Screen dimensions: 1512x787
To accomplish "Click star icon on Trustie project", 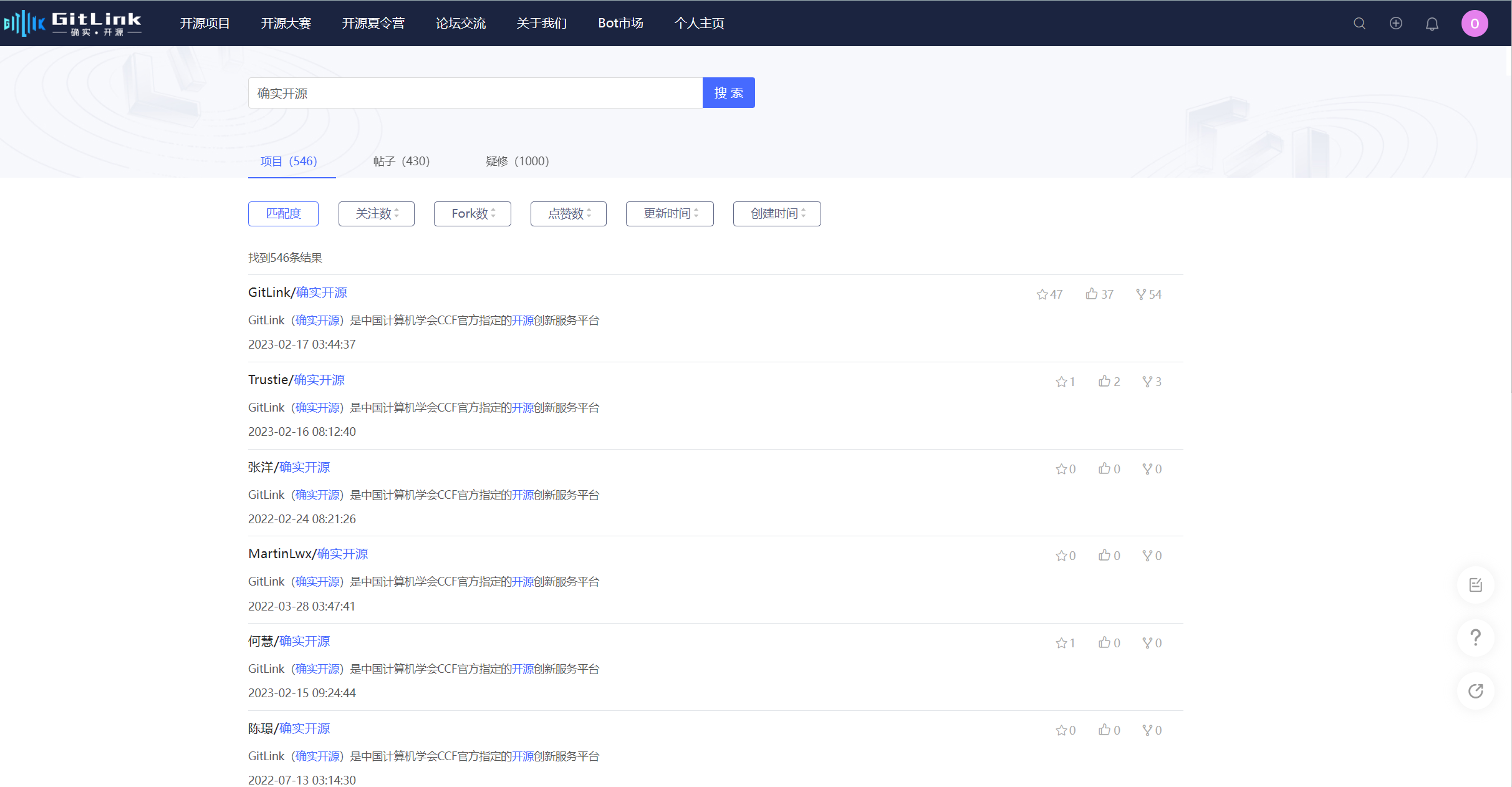I will (1061, 382).
